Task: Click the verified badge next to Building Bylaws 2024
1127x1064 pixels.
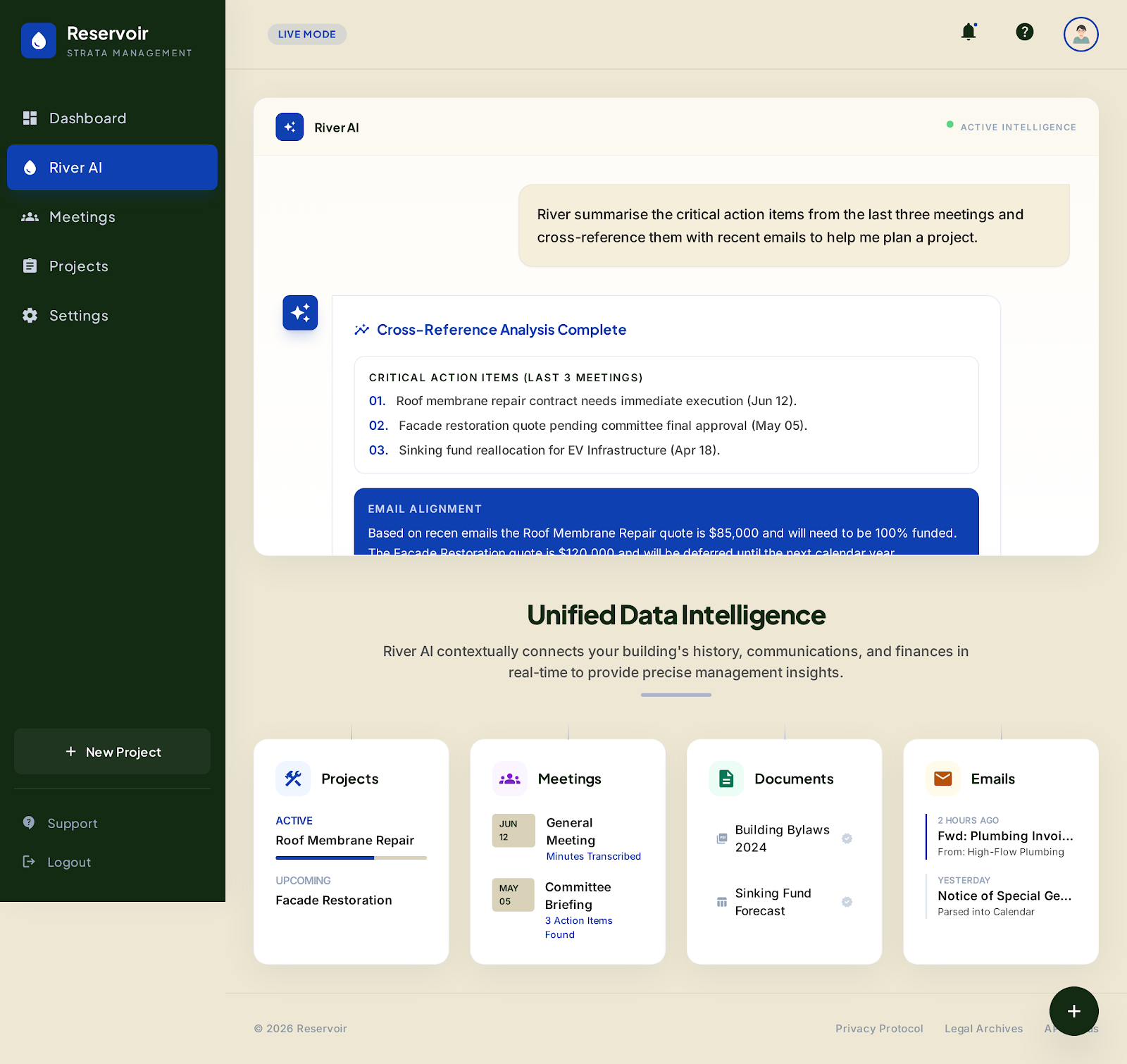Action: [847, 839]
